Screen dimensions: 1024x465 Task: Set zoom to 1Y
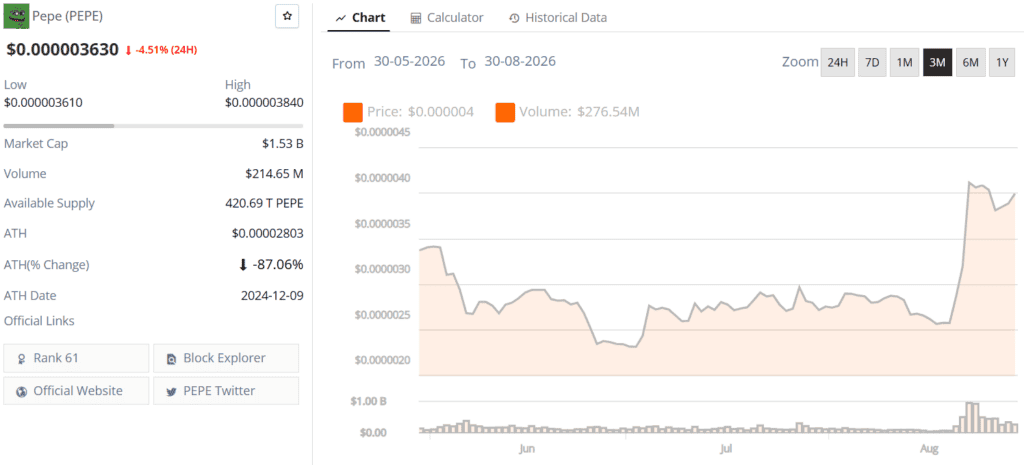click(1002, 63)
